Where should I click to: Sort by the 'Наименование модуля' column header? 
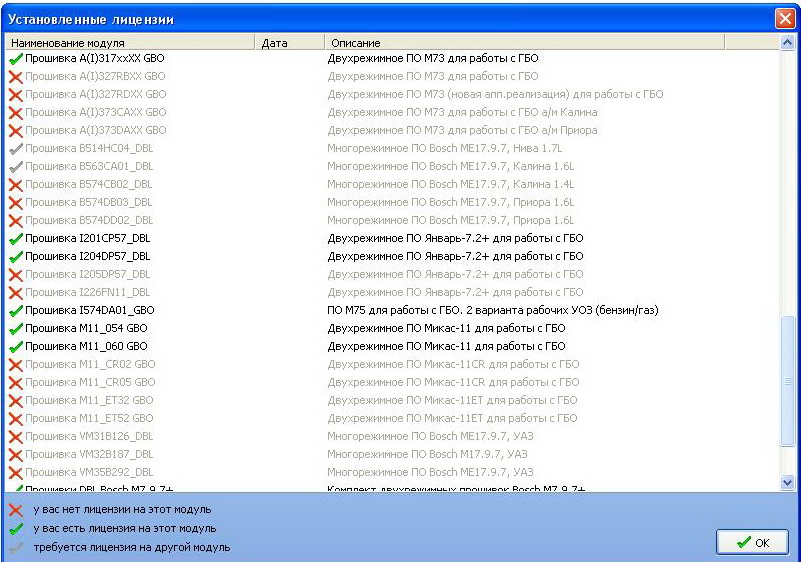coord(130,42)
